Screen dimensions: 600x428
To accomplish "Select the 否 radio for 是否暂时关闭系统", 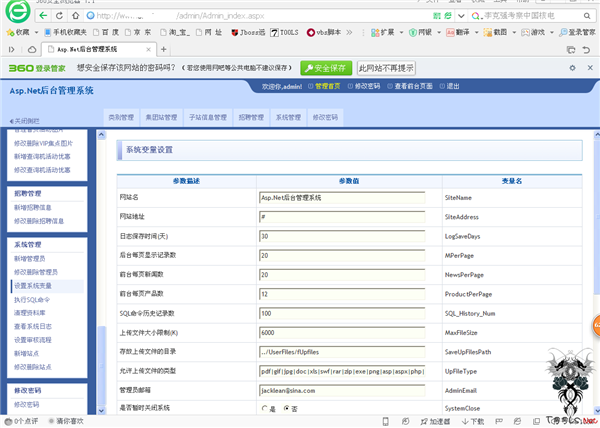I will tap(286, 408).
